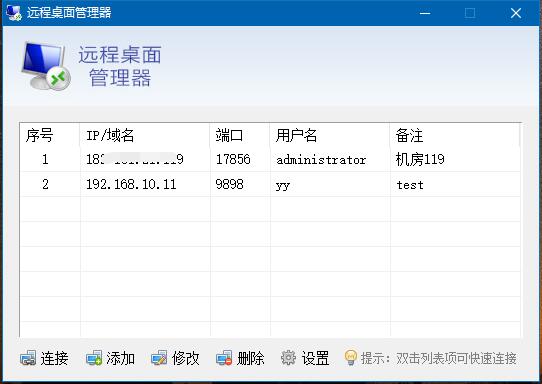Minimize the 远程桌面管理器 window
The width and height of the screenshot is (542, 384).
point(425,13)
